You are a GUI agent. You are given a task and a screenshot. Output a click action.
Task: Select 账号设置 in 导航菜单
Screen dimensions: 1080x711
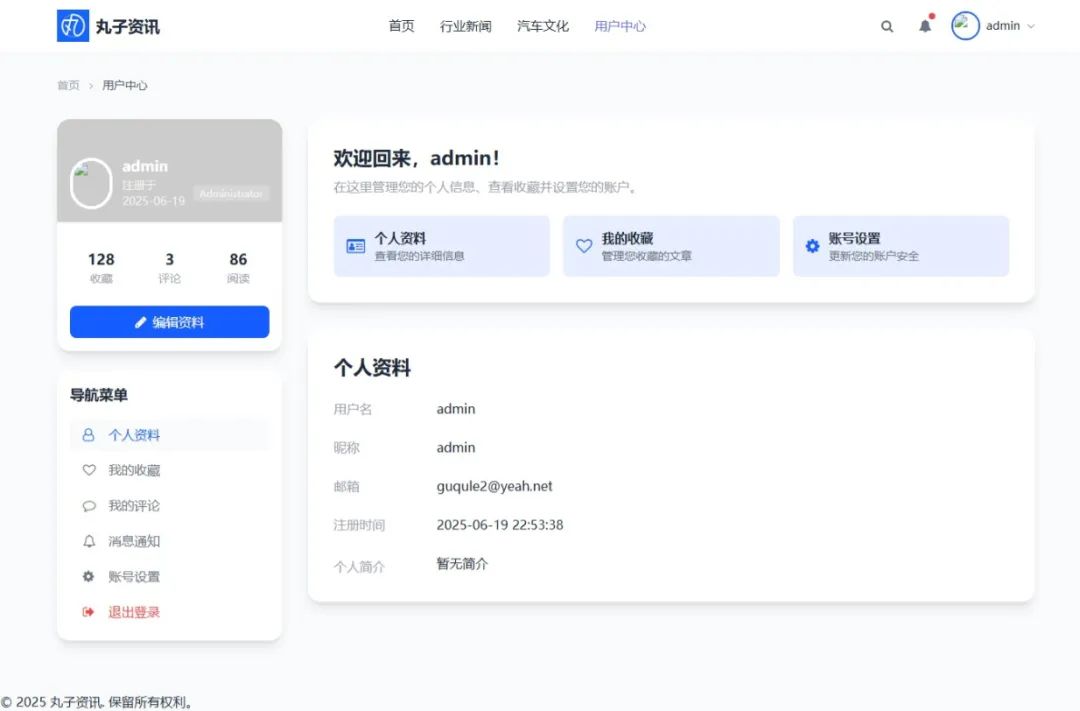coord(169,577)
